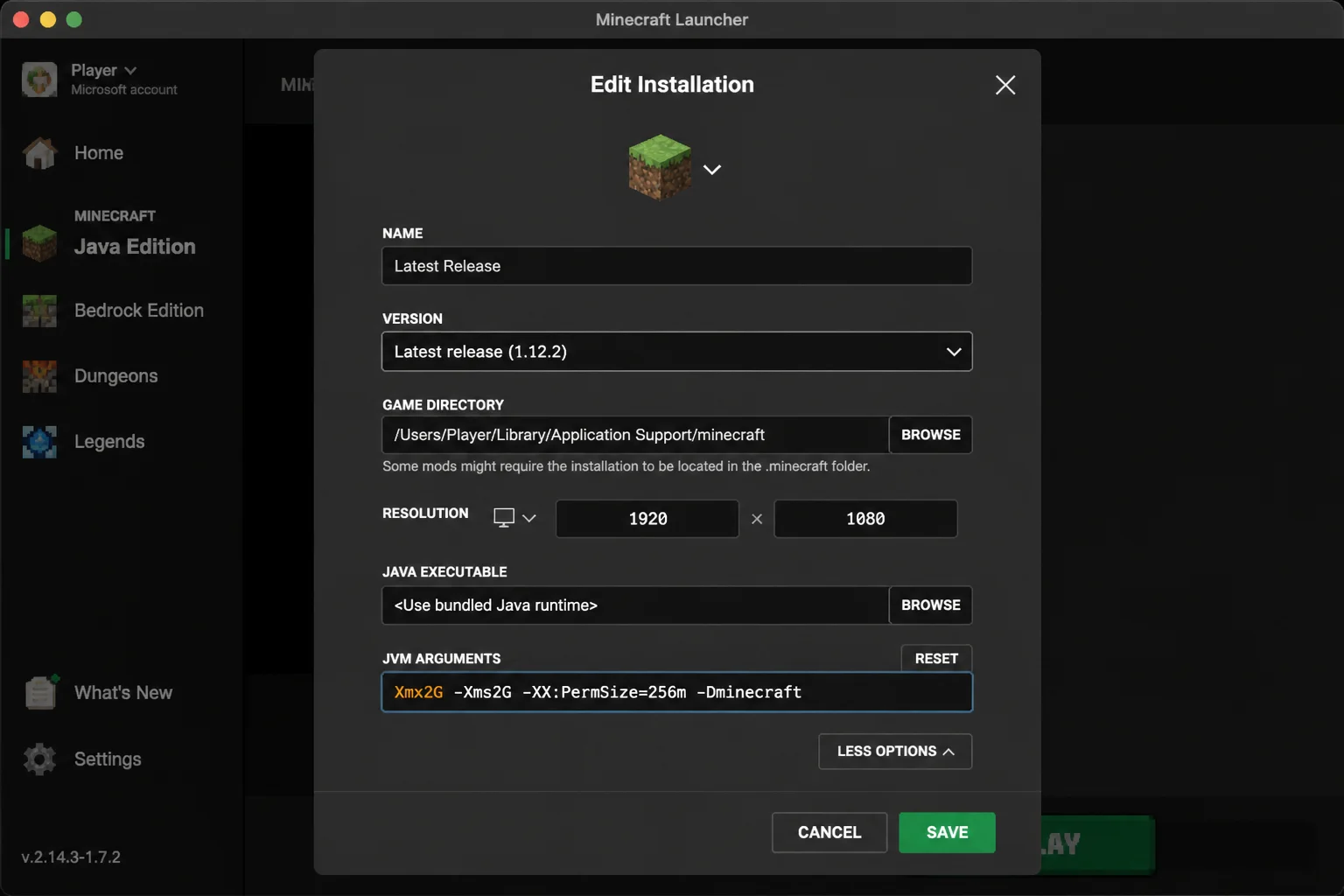1344x896 pixels.
Task: Save the installation changes
Action: click(x=947, y=832)
